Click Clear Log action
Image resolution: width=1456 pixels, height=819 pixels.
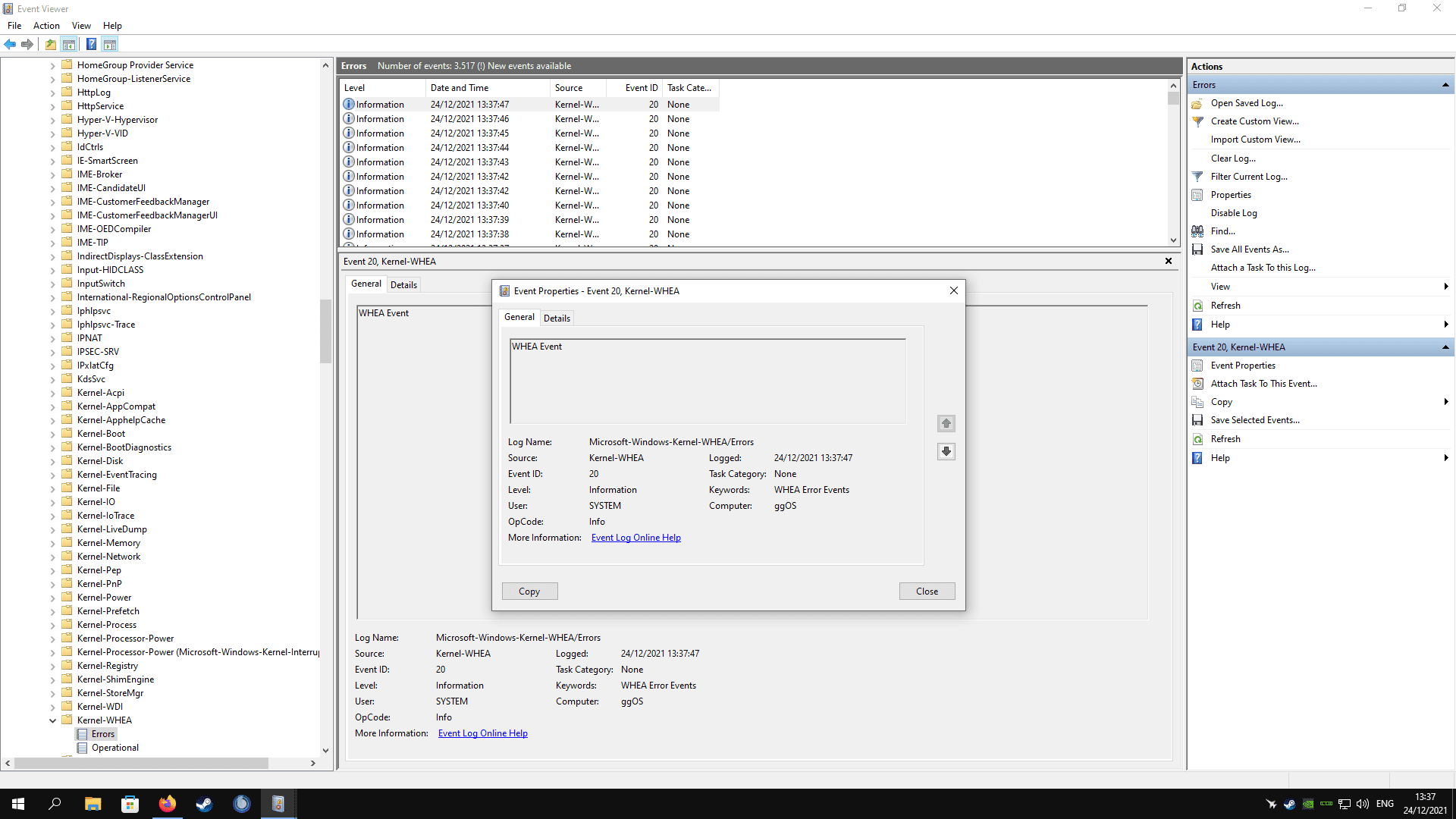click(1233, 158)
